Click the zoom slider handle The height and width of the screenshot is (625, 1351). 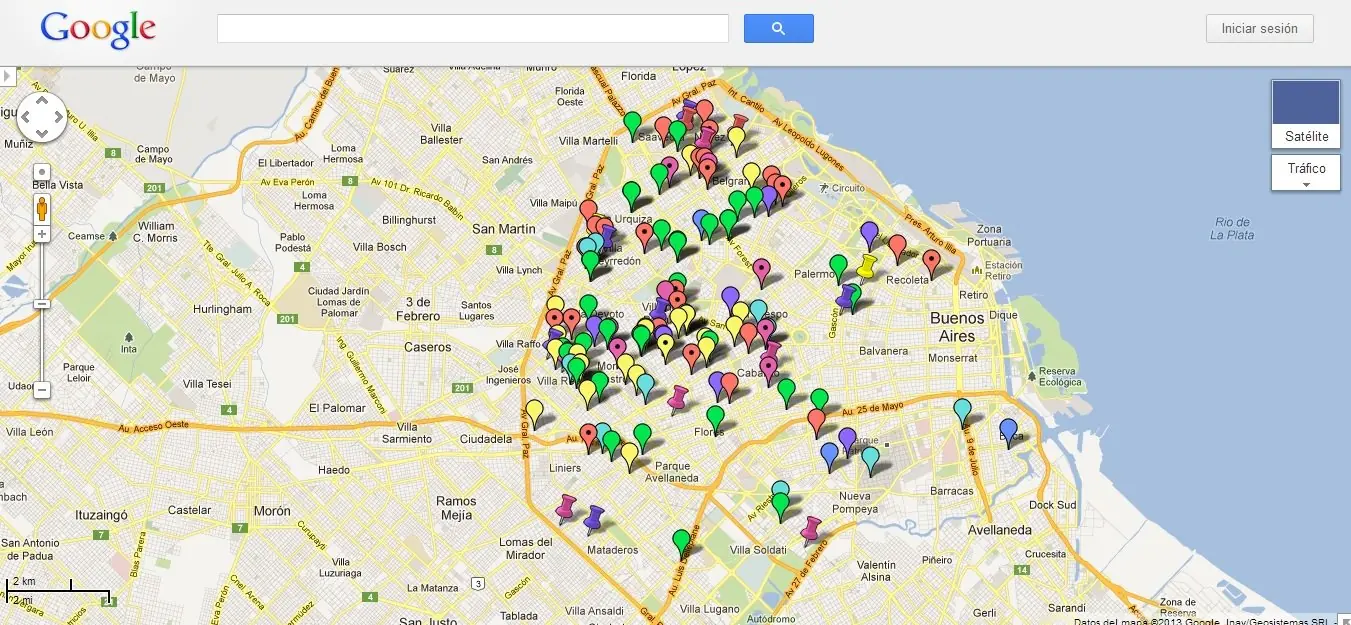coord(42,303)
